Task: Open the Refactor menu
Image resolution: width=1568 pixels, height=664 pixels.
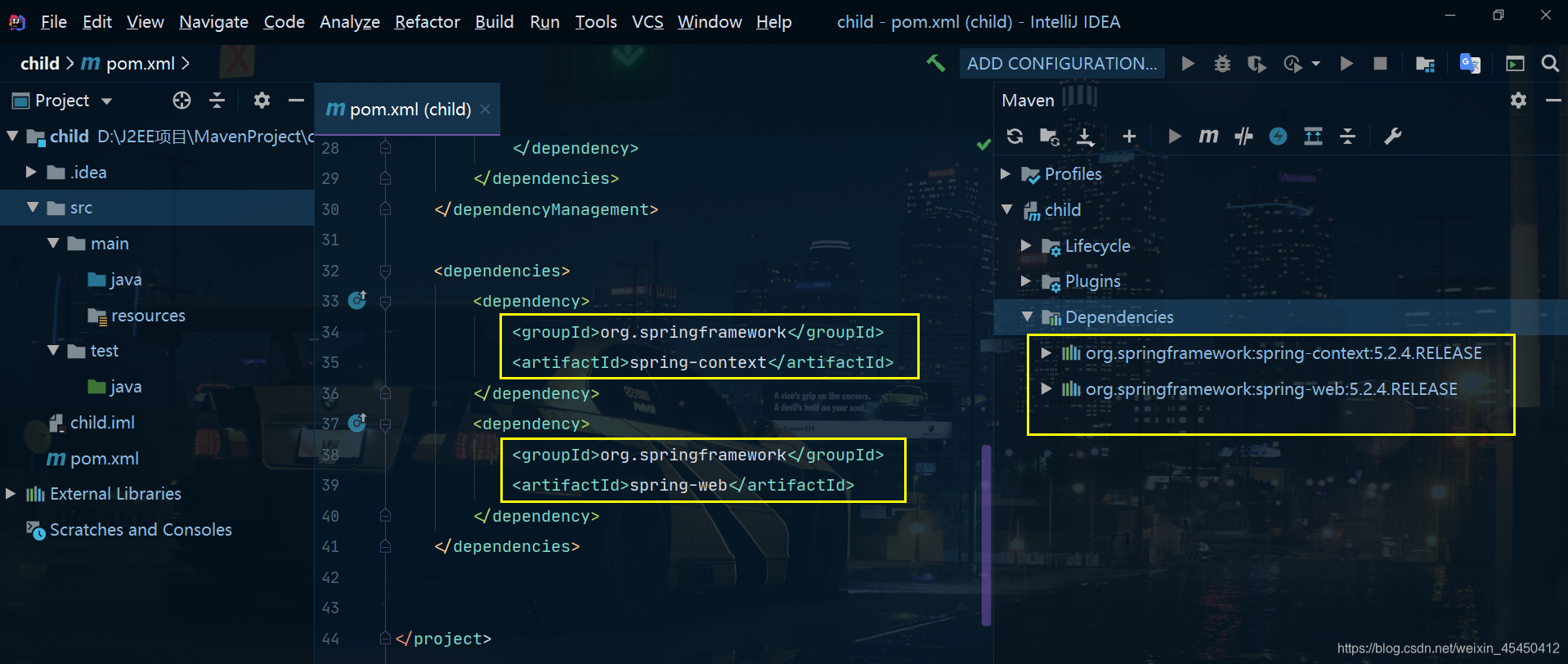Action: click(427, 22)
